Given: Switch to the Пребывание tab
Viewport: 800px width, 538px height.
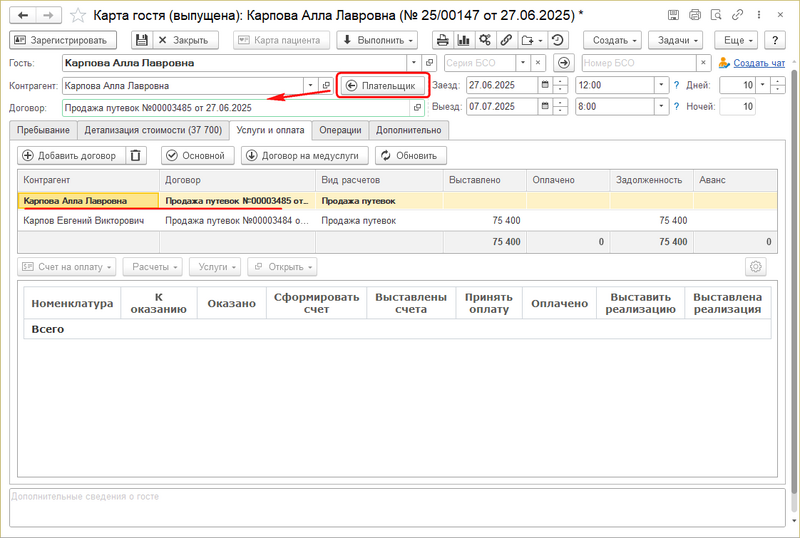Looking at the screenshot, I should tap(42, 130).
